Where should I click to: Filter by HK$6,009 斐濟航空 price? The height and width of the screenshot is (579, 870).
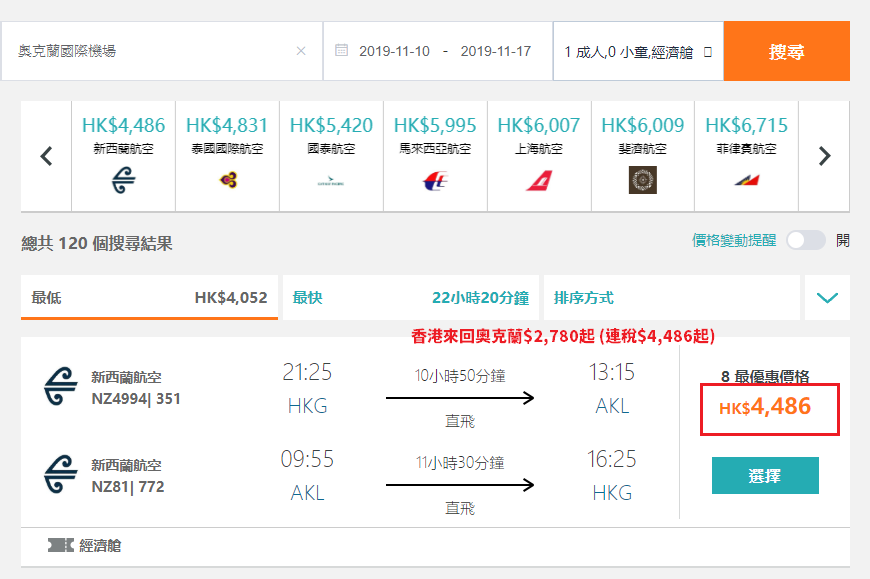point(643,125)
